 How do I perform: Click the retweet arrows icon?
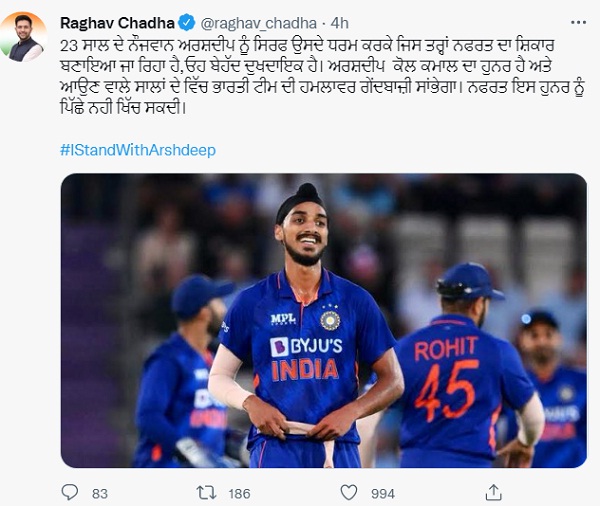(x=208, y=492)
